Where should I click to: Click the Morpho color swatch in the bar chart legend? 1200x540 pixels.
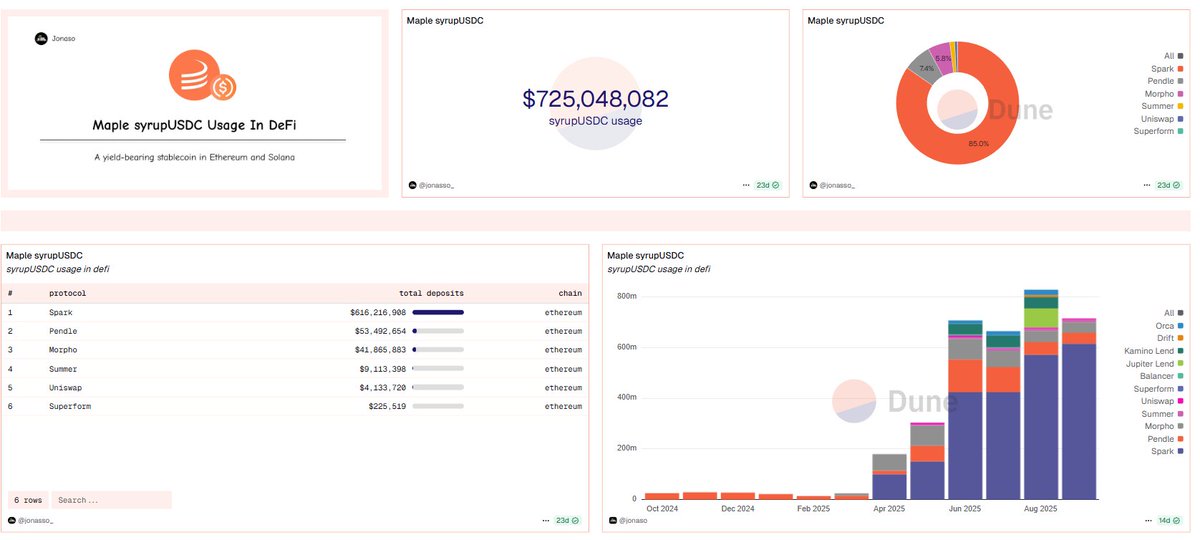[1181, 426]
